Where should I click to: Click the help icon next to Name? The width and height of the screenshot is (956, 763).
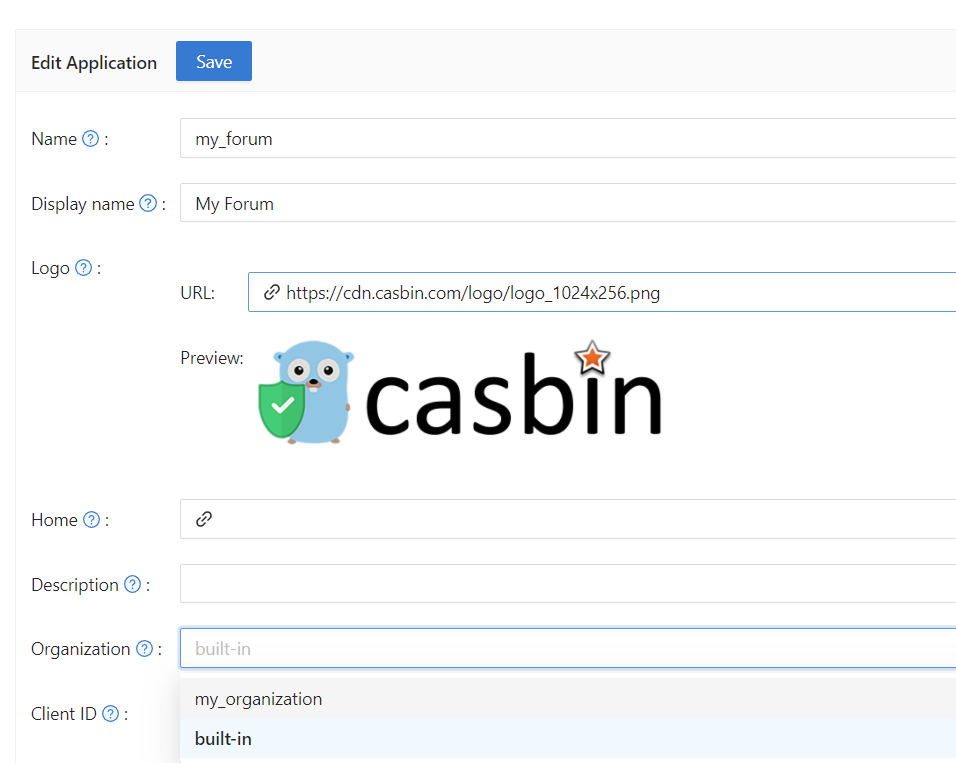click(90, 138)
